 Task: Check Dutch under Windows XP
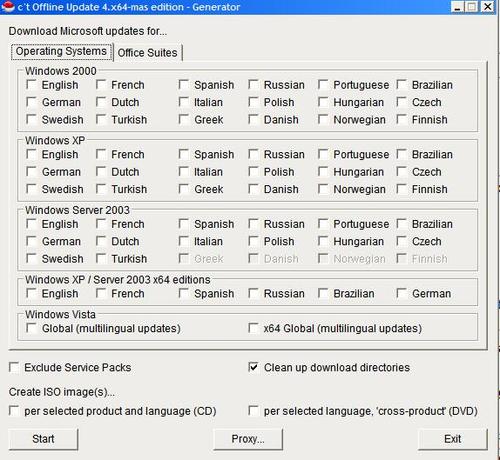click(101, 172)
